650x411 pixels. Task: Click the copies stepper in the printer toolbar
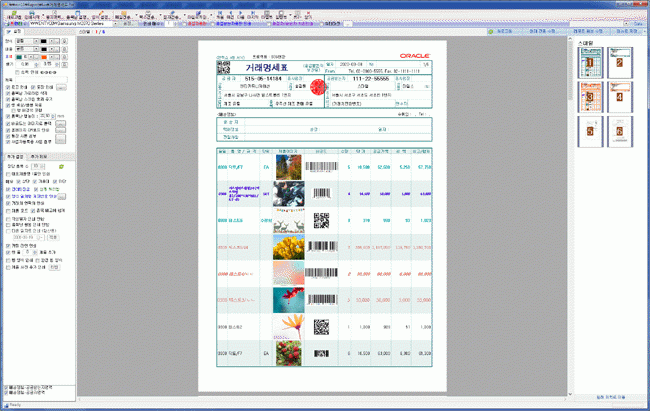pyautogui.click(x=175, y=24)
